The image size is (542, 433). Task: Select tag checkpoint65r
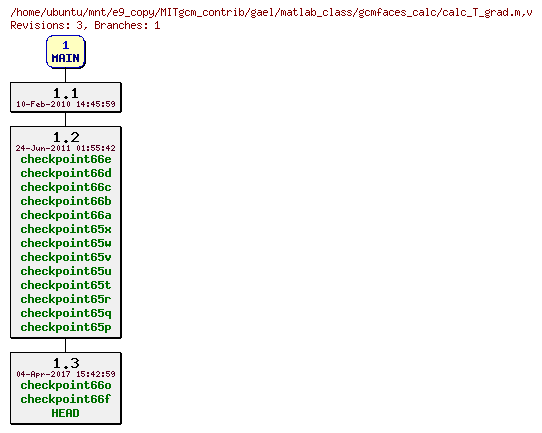pyautogui.click(x=66, y=299)
